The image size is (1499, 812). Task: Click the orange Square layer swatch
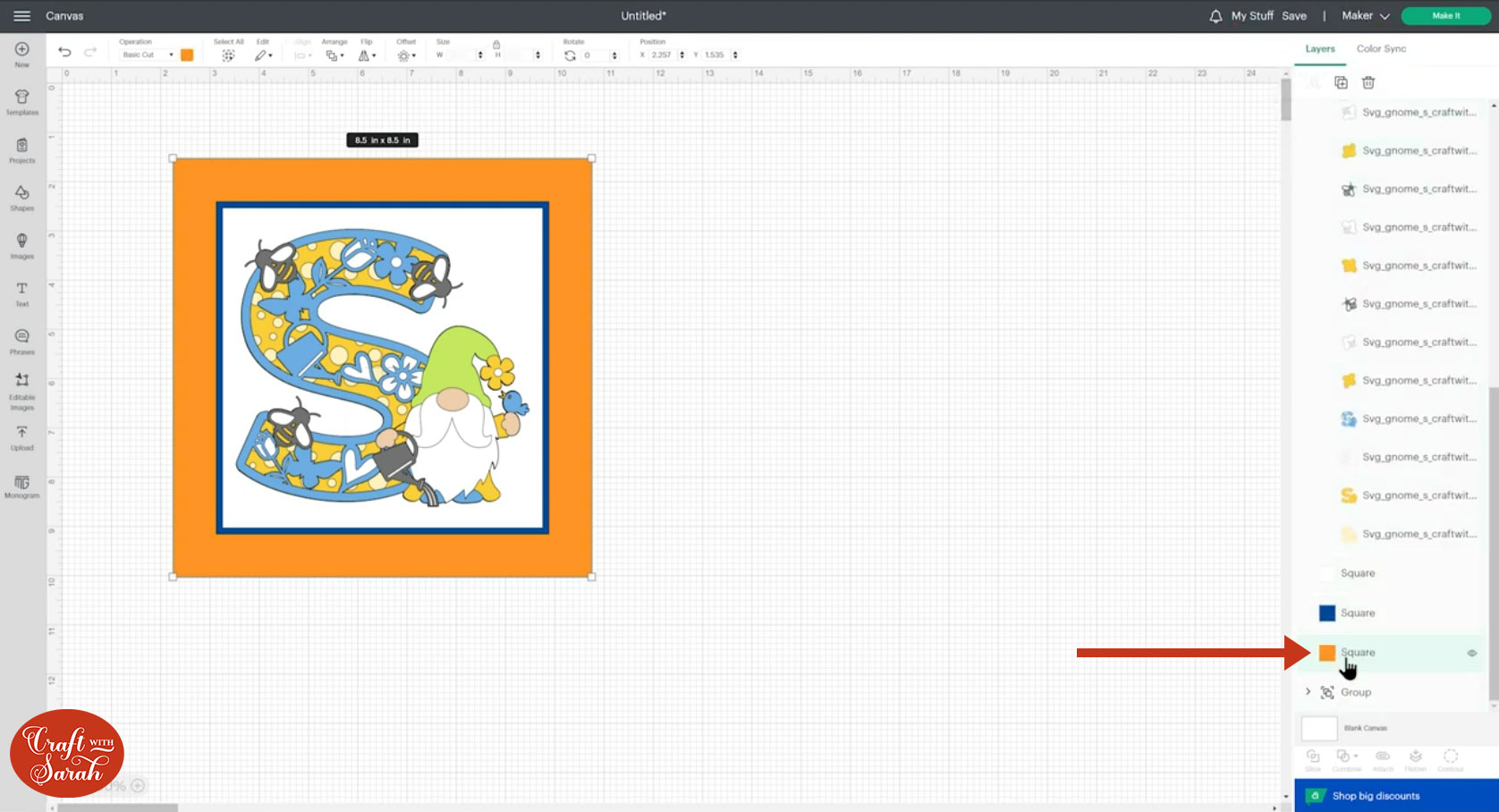1327,653
